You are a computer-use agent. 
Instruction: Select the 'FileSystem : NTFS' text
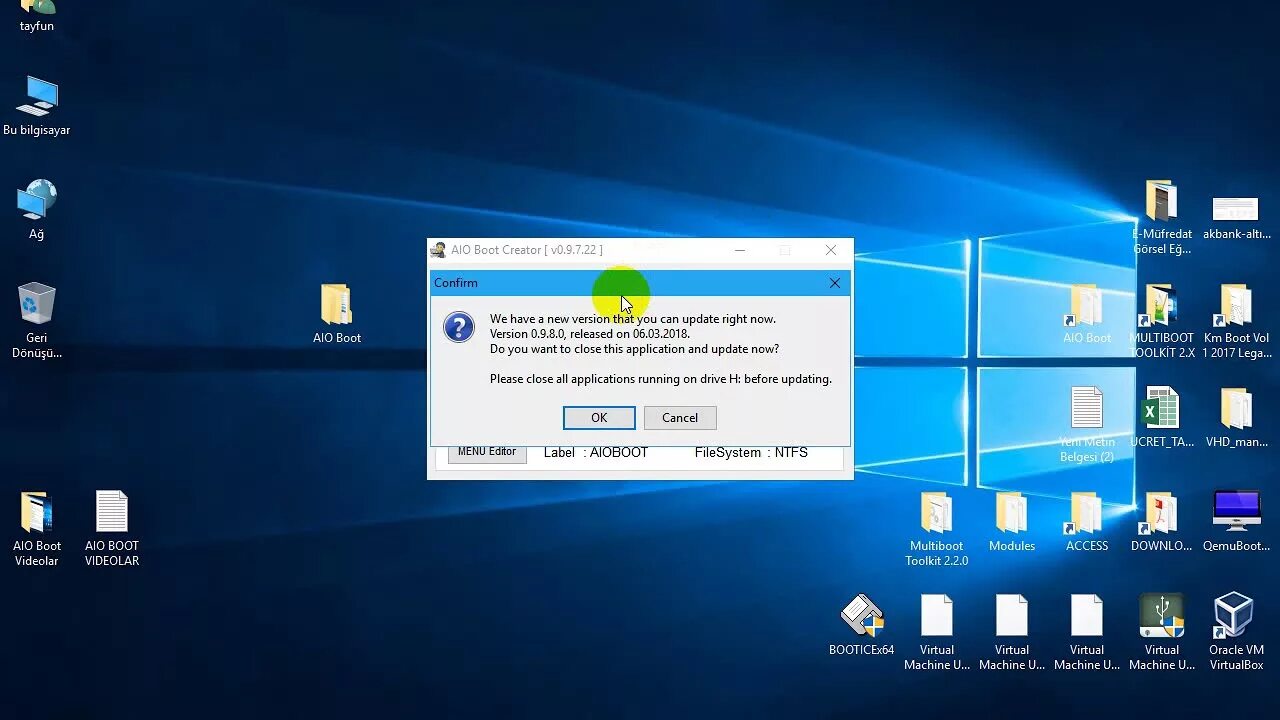pyautogui.click(x=751, y=453)
